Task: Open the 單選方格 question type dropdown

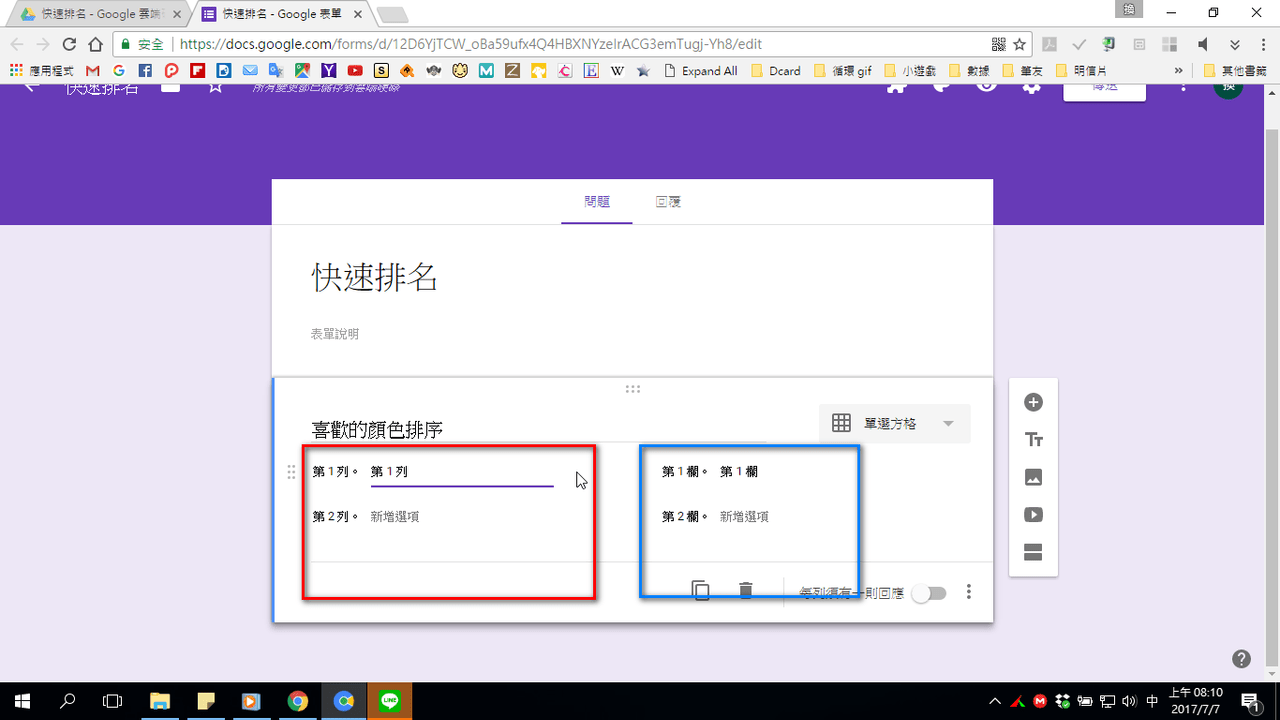Action: pyautogui.click(x=894, y=424)
